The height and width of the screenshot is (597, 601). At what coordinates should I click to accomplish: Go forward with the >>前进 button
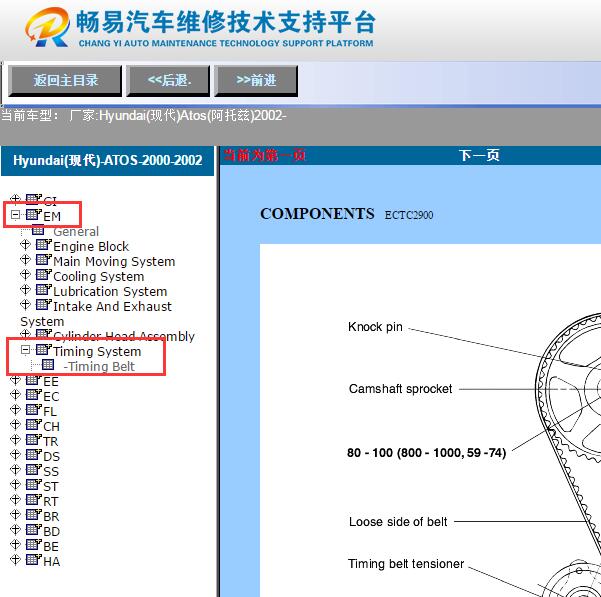[256, 80]
